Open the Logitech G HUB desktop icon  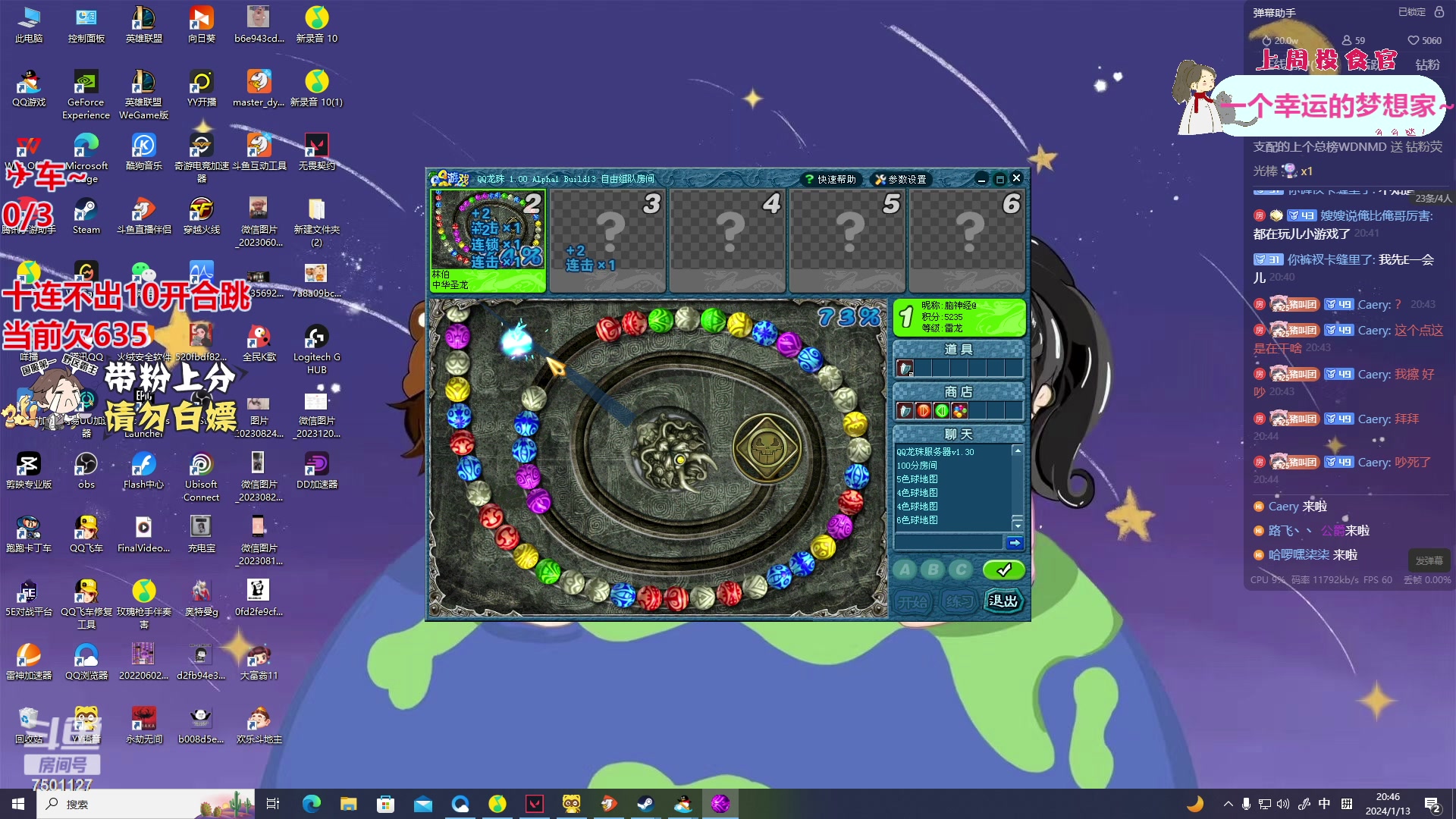pos(317,350)
